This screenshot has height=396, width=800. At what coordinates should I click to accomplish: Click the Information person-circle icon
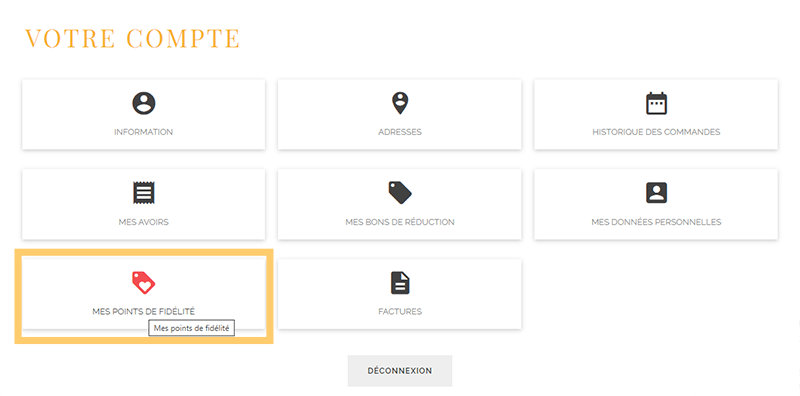point(143,103)
